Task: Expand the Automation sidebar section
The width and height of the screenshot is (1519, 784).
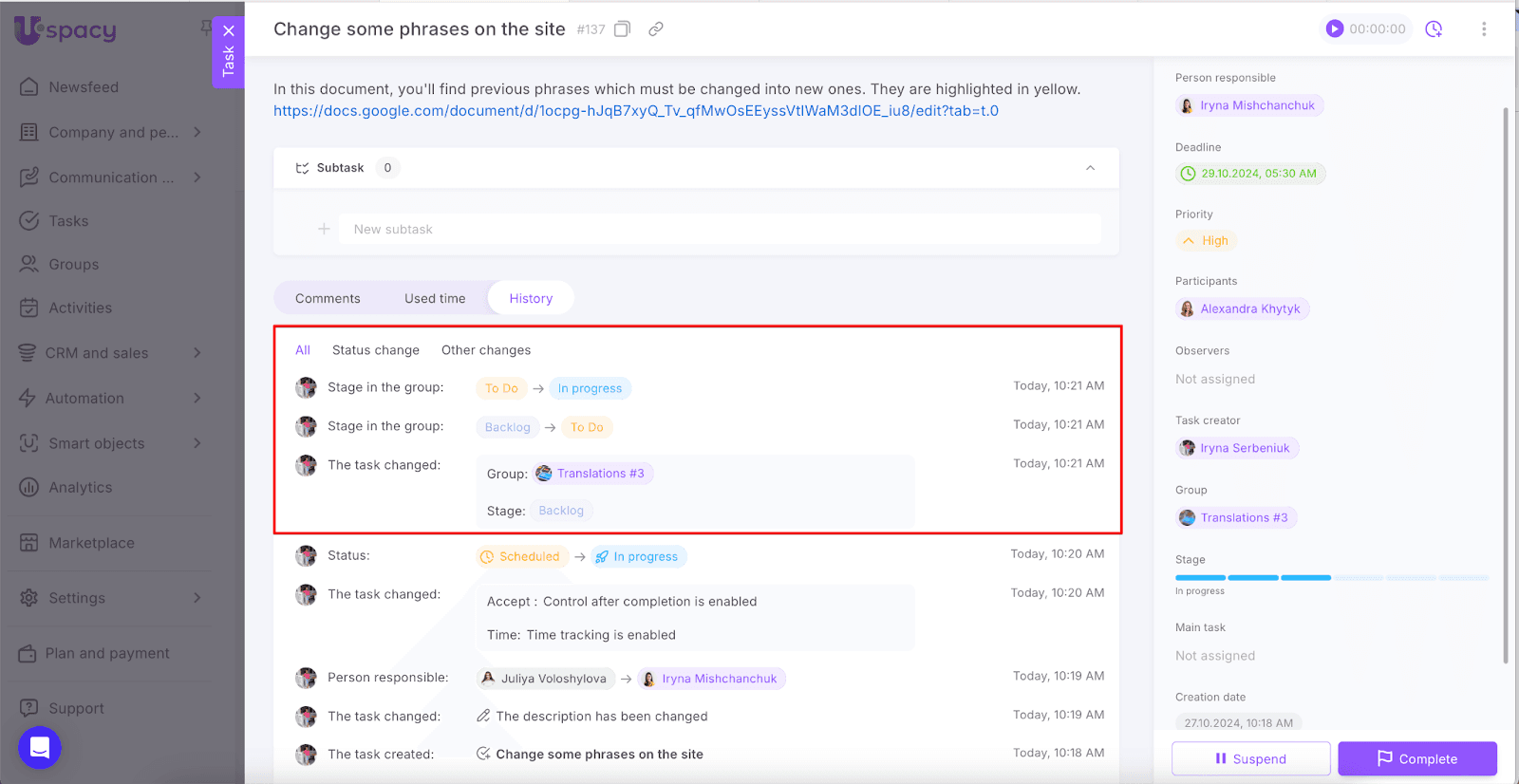Action: pos(197,399)
